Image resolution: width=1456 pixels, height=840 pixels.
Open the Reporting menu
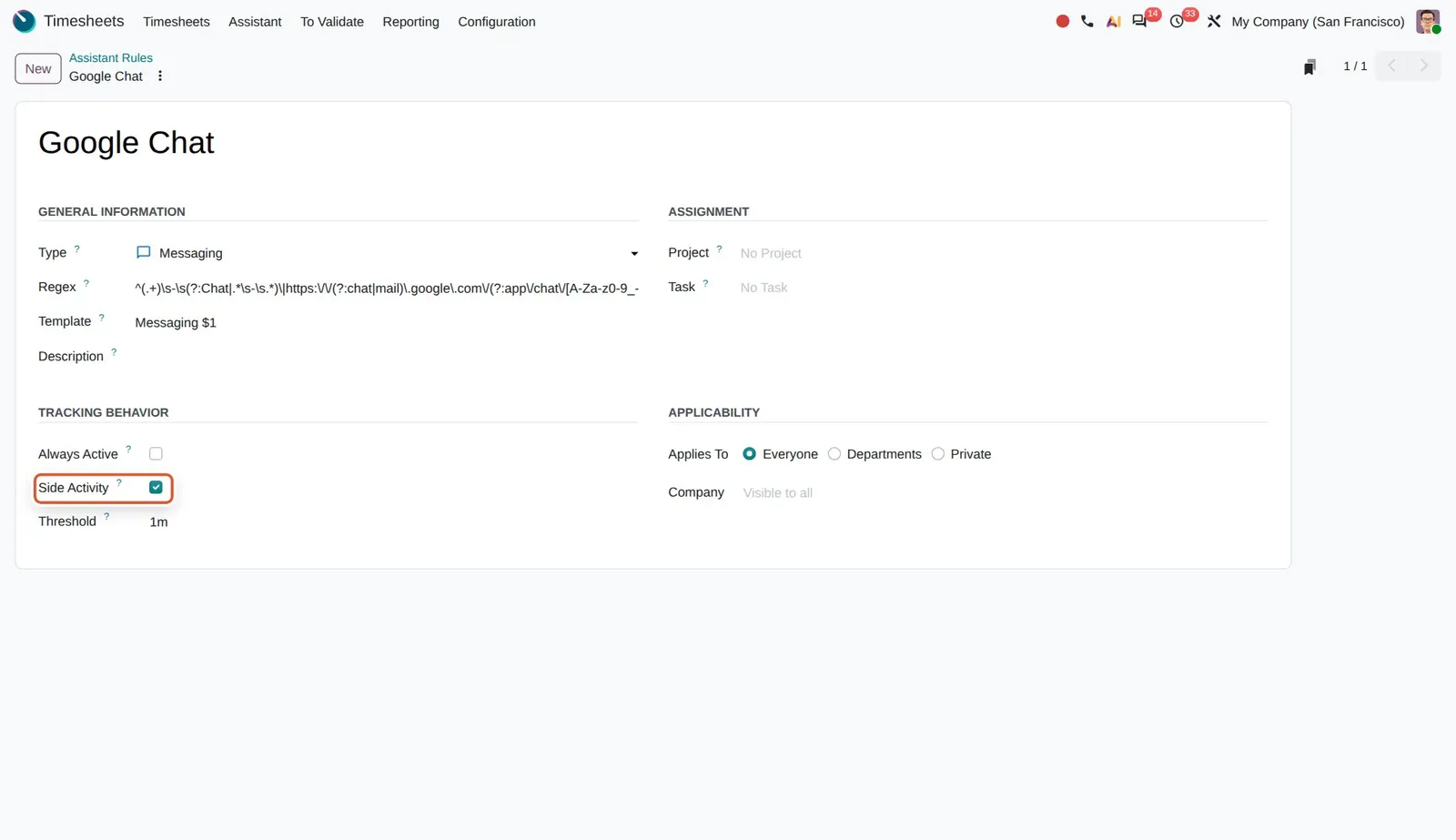(x=410, y=22)
